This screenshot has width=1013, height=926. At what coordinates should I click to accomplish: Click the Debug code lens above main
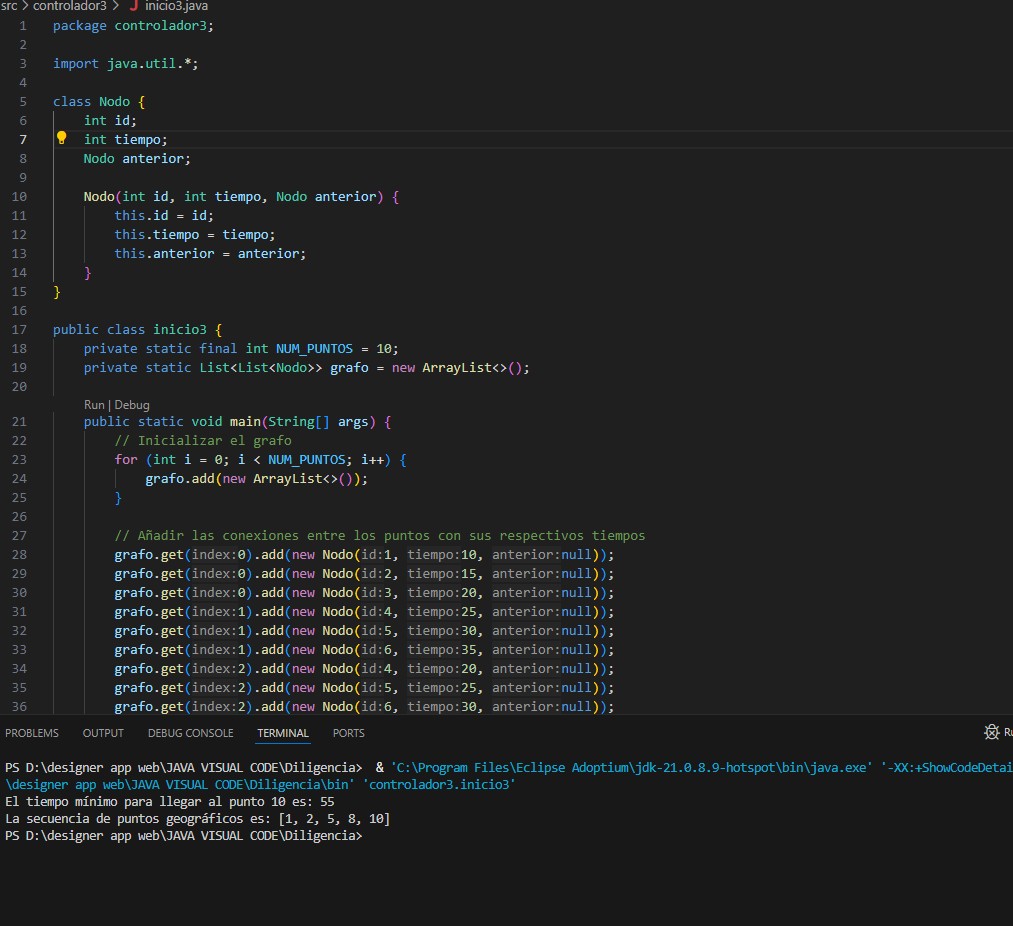click(132, 405)
